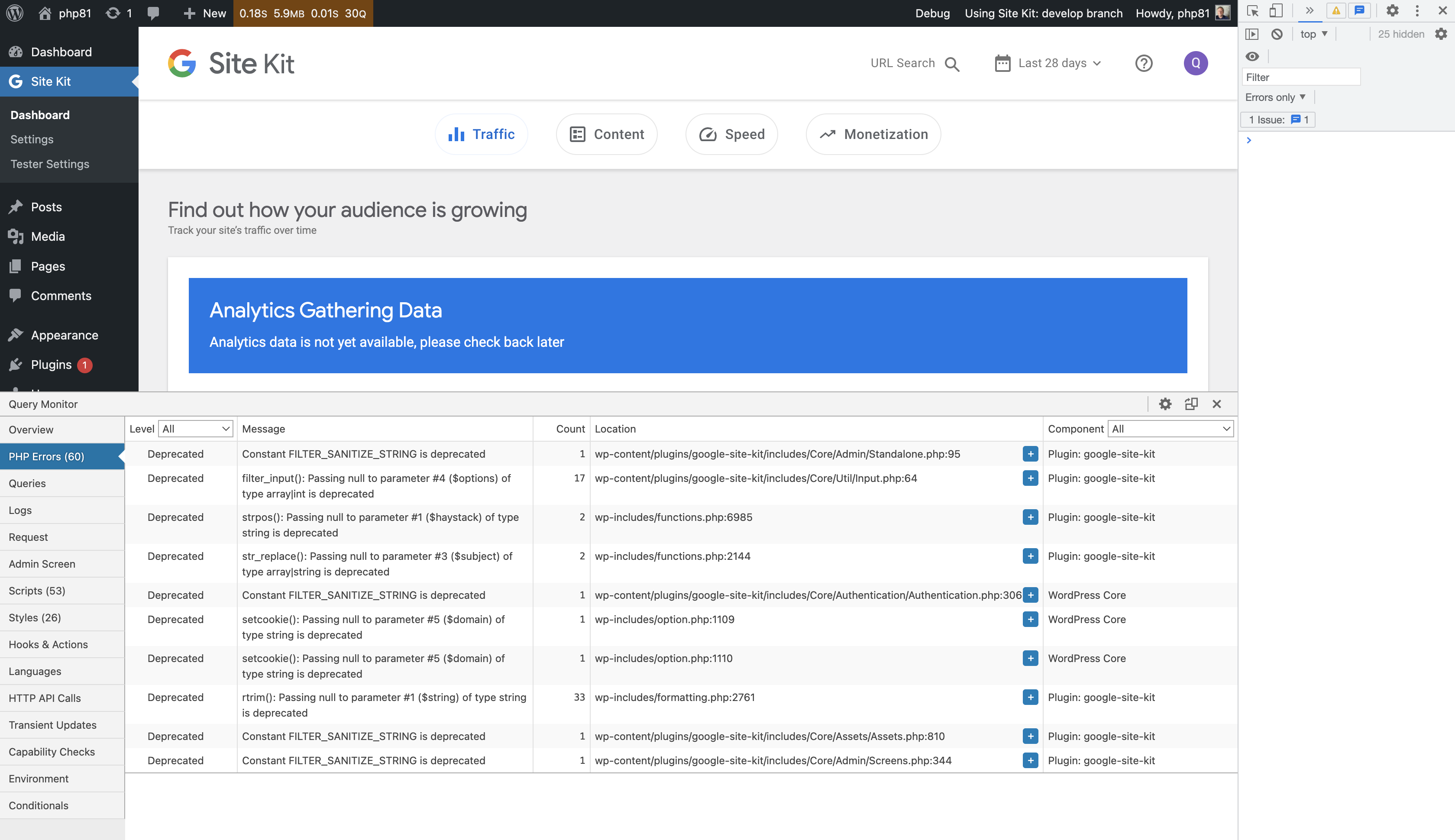1455x840 pixels.
Task: Open the php81 site home link
Action: pyautogui.click(x=65, y=13)
